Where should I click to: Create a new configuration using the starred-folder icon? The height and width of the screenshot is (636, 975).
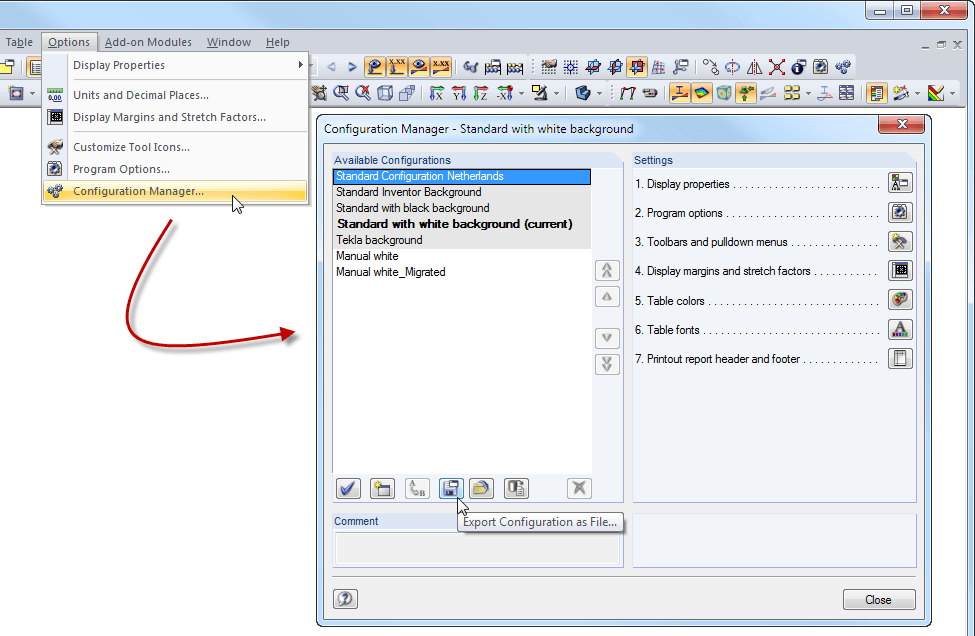tap(381, 488)
